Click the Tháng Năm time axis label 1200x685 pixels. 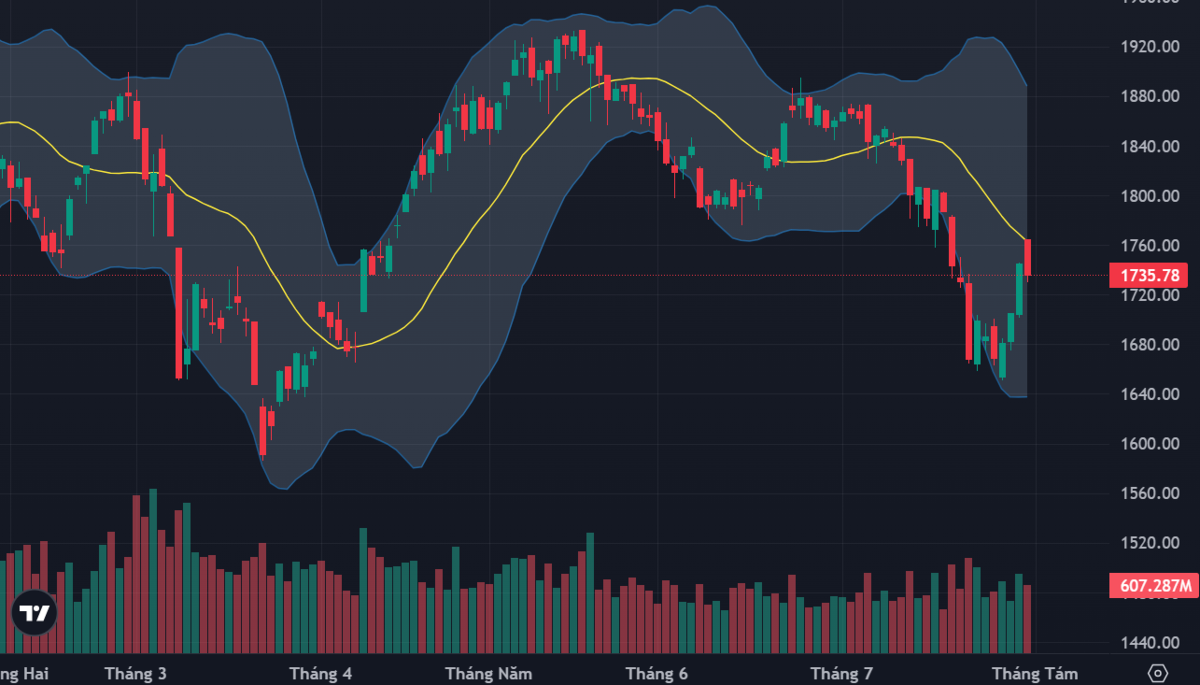pyautogui.click(x=489, y=673)
